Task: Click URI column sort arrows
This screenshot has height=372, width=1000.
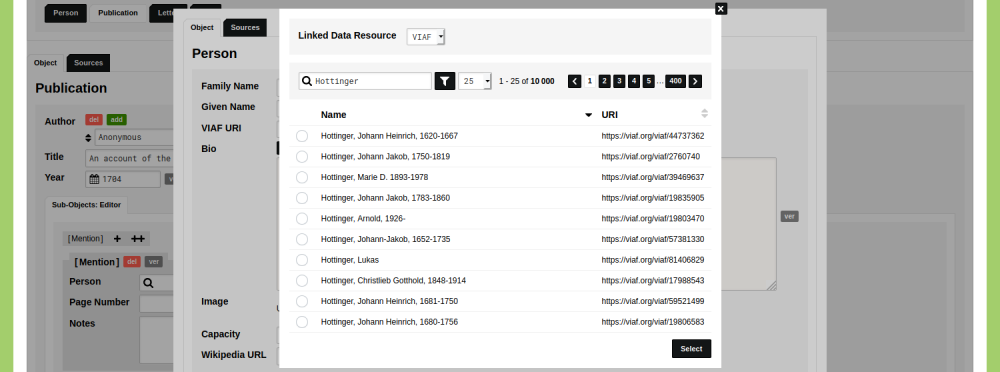Action: (704, 114)
